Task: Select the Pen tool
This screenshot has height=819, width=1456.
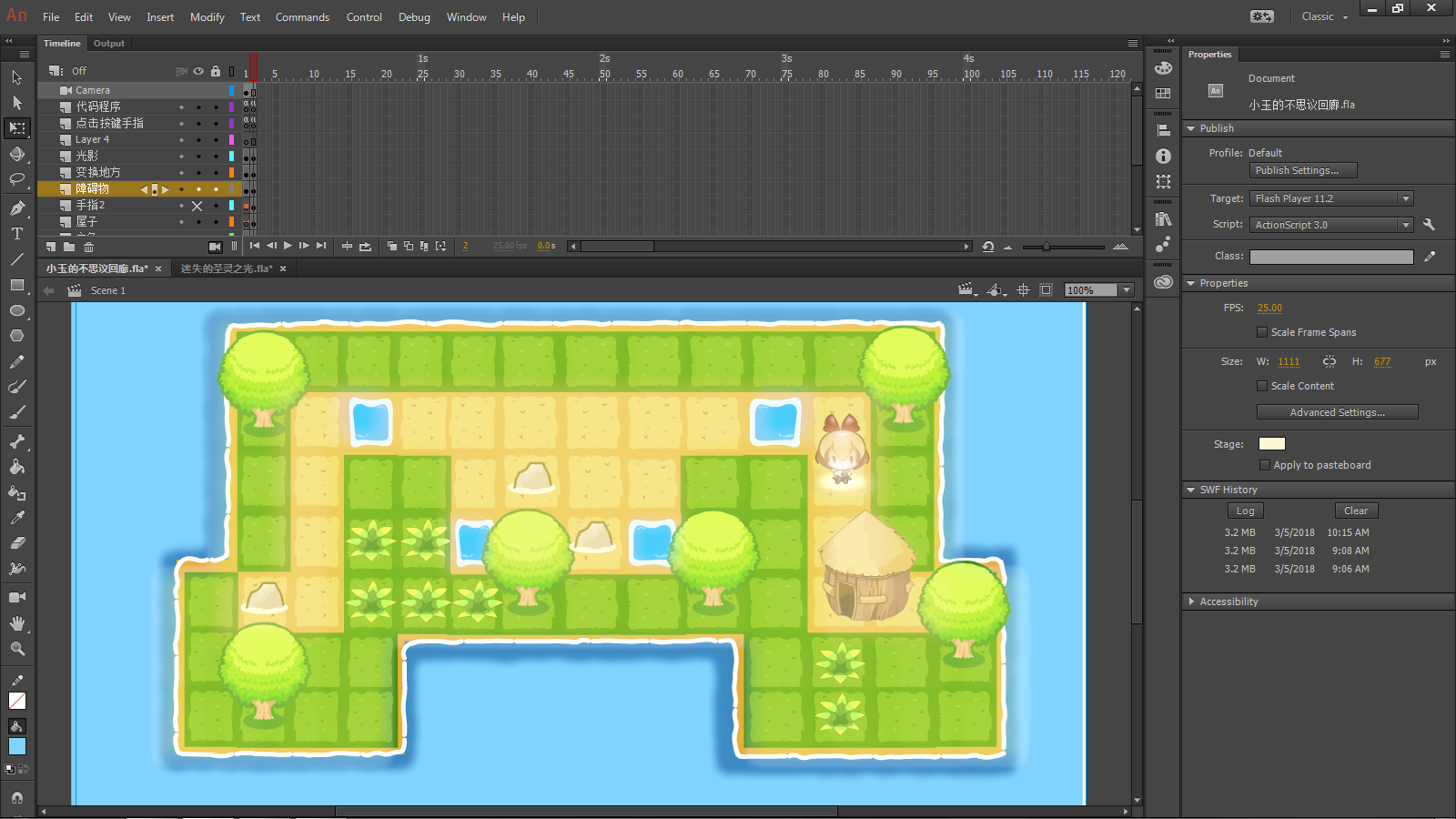Action: pos(16,208)
